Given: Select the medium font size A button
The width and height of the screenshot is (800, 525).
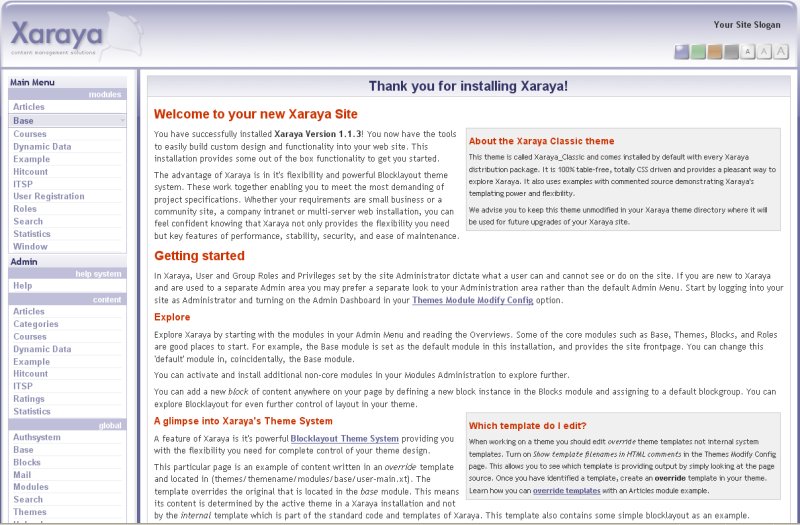Looking at the screenshot, I should [764, 52].
